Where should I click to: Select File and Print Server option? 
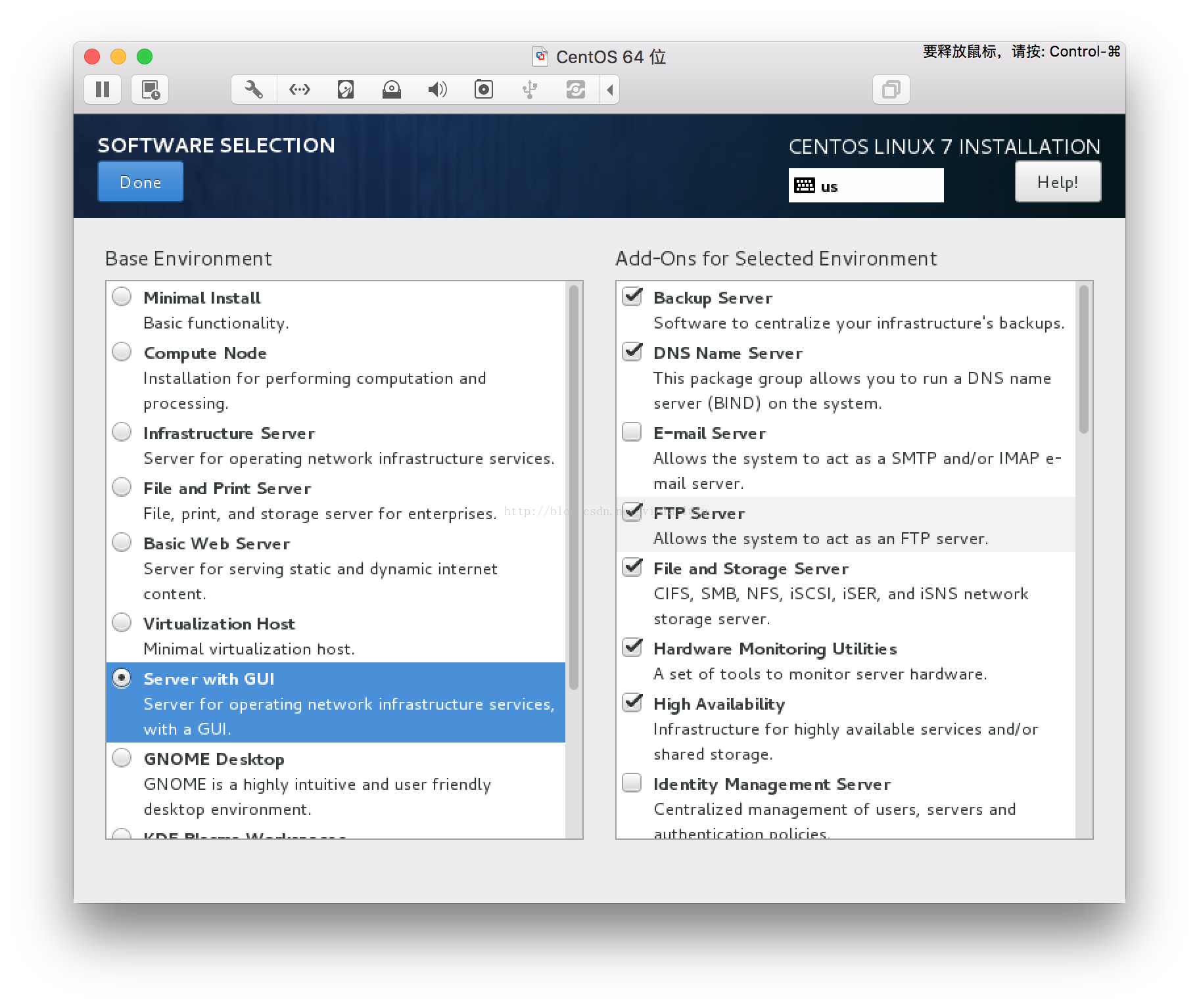click(122, 488)
